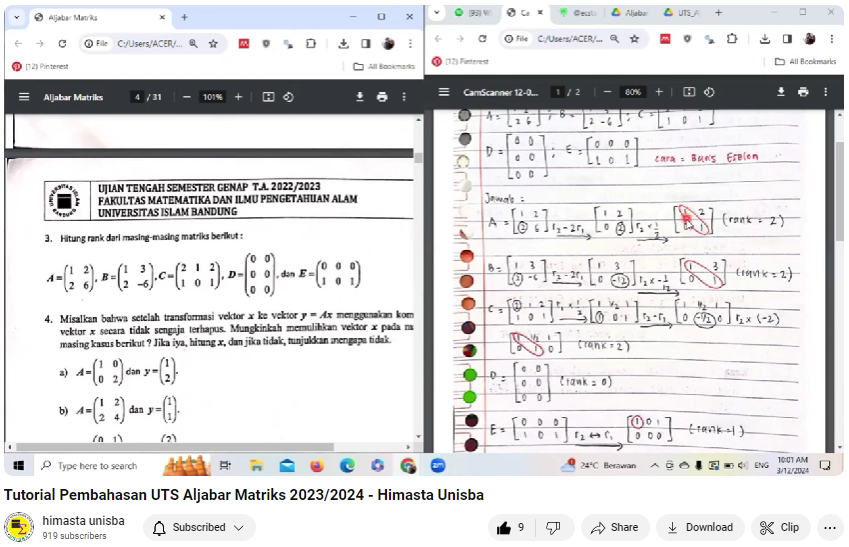Image resolution: width=849 pixels, height=547 pixels.
Task: Rotate the CamScanner PDF page
Action: pos(709,92)
